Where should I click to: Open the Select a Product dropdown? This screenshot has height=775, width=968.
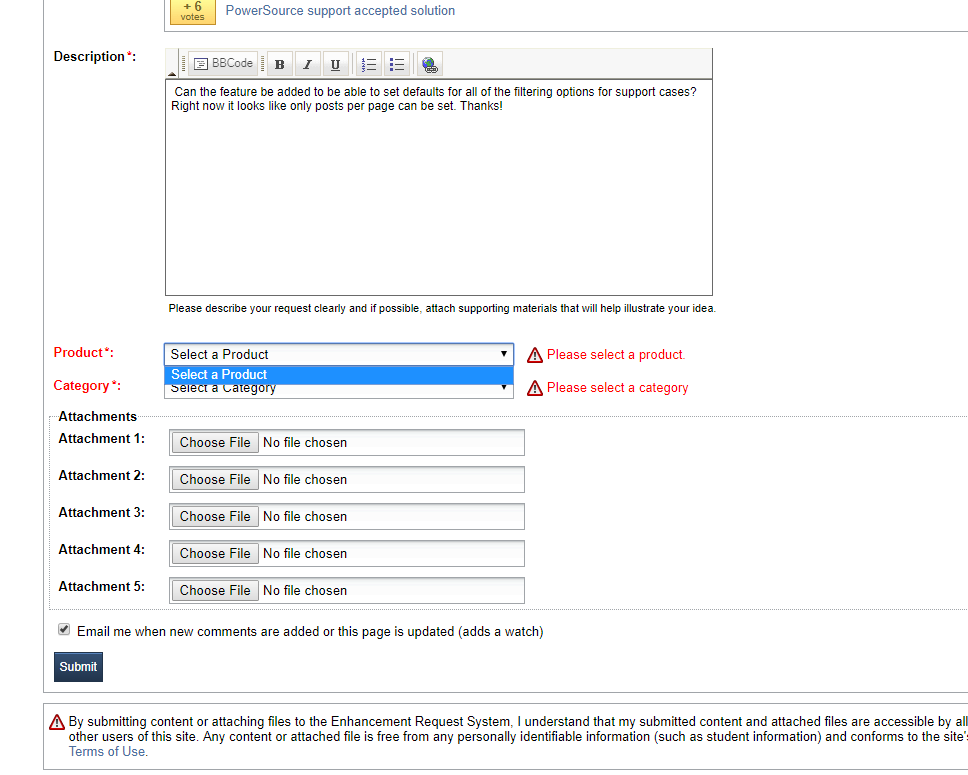[x=339, y=354]
